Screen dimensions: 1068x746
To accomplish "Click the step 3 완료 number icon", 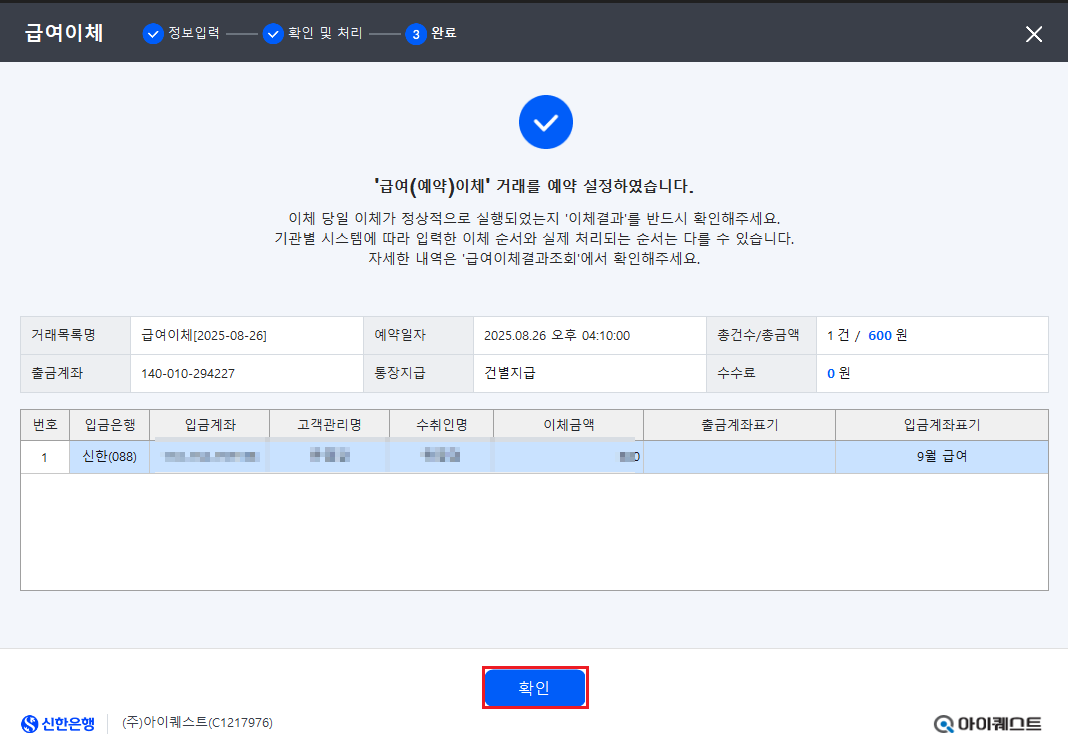I will 415,34.
